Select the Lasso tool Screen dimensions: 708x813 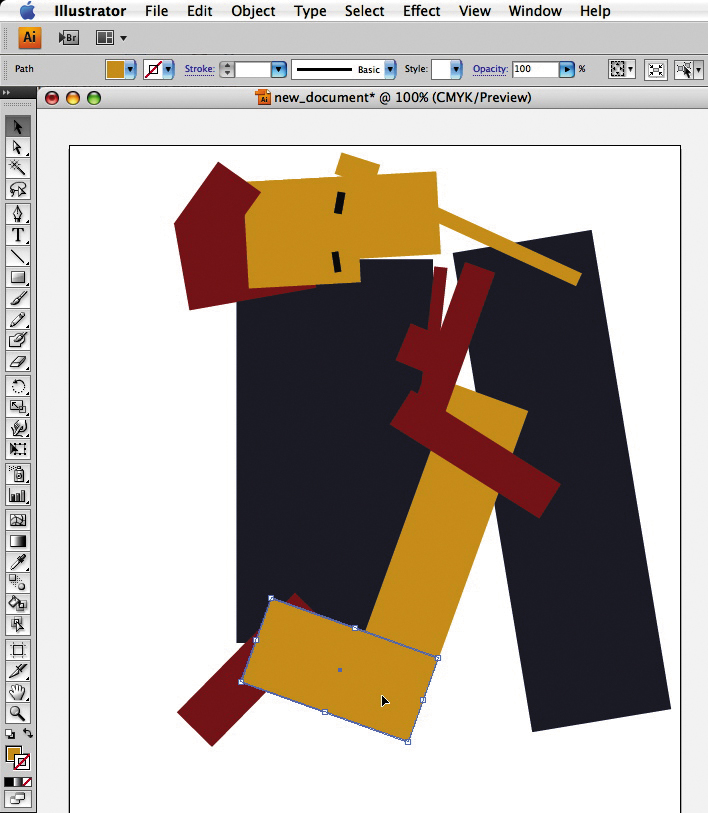pos(17,189)
